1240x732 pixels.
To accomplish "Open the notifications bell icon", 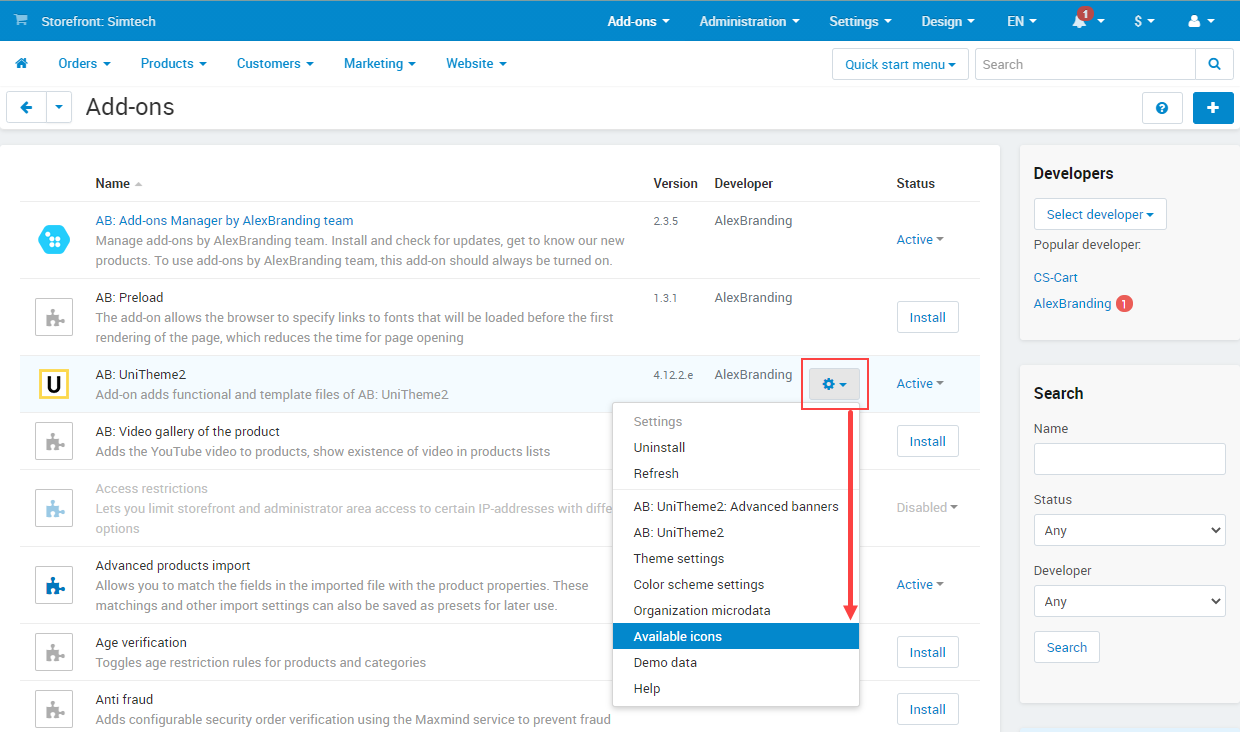I will pyautogui.click(x=1080, y=22).
